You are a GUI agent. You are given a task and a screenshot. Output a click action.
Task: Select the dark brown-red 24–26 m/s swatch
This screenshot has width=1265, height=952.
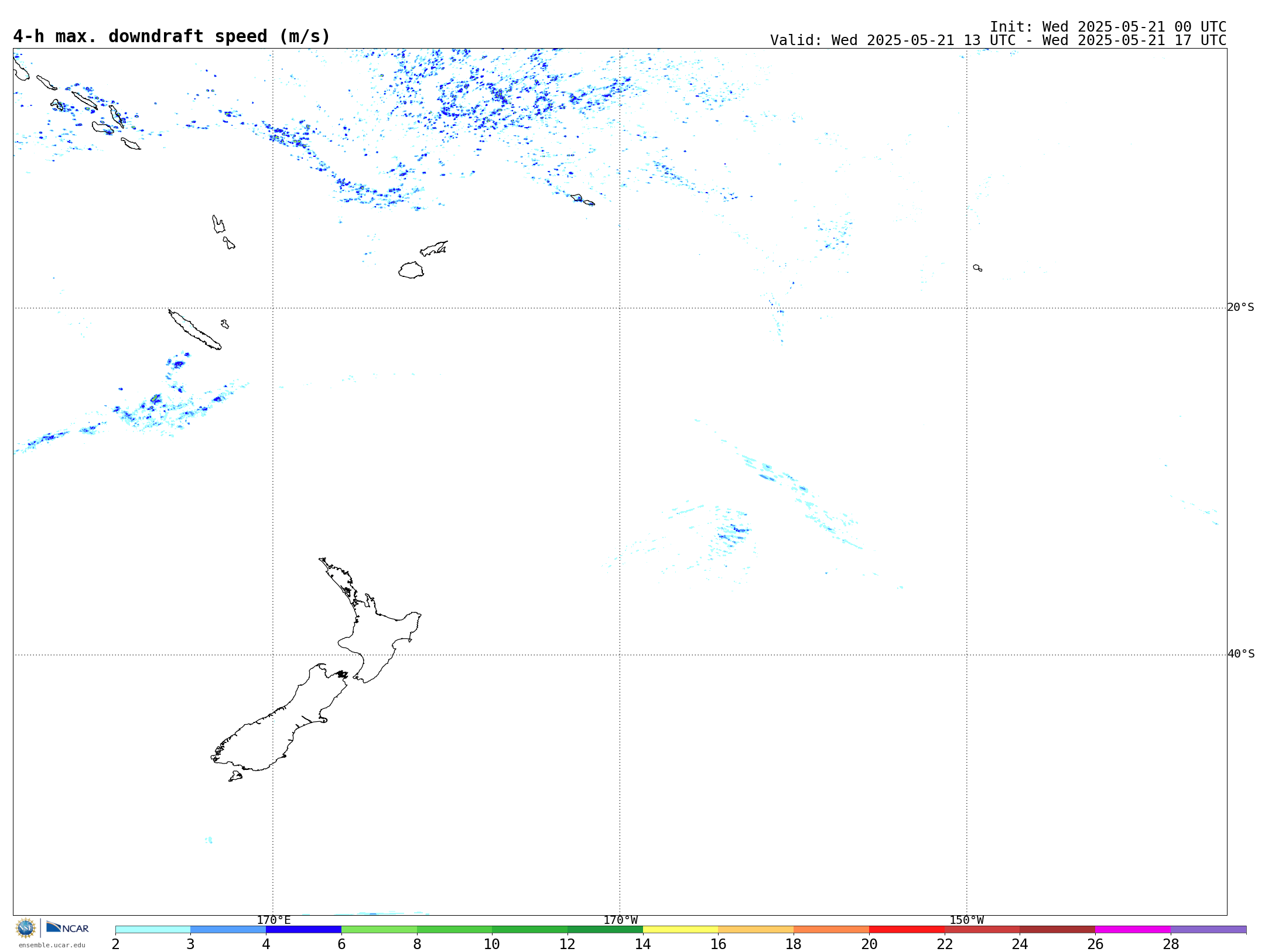(x=1057, y=929)
